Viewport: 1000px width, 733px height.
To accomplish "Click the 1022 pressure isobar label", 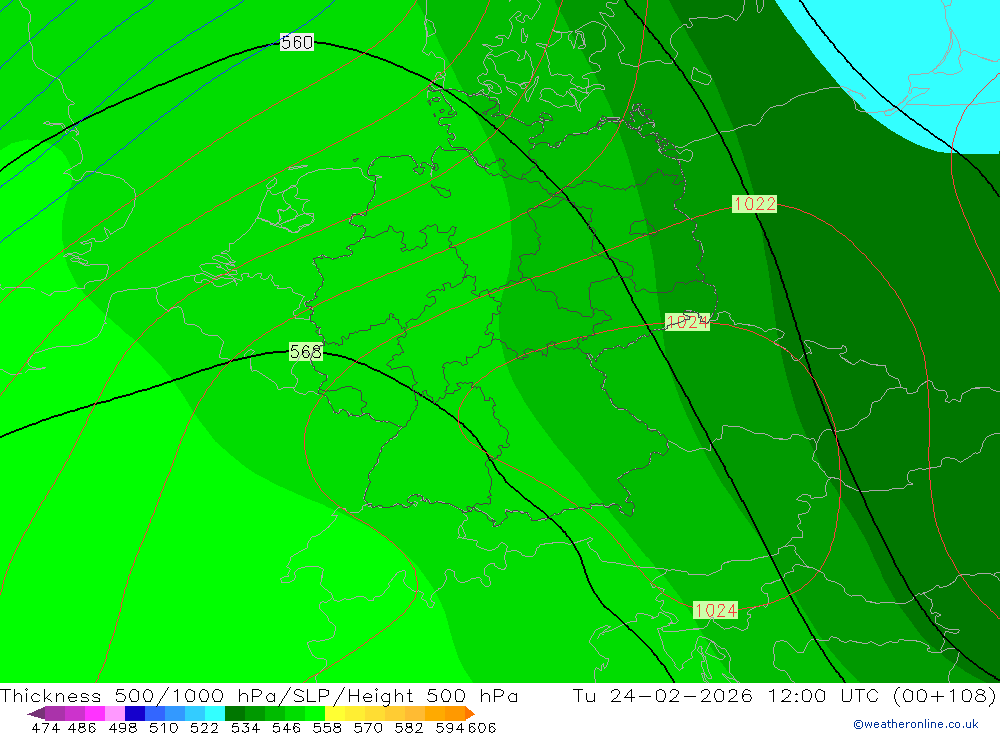I will [x=754, y=204].
